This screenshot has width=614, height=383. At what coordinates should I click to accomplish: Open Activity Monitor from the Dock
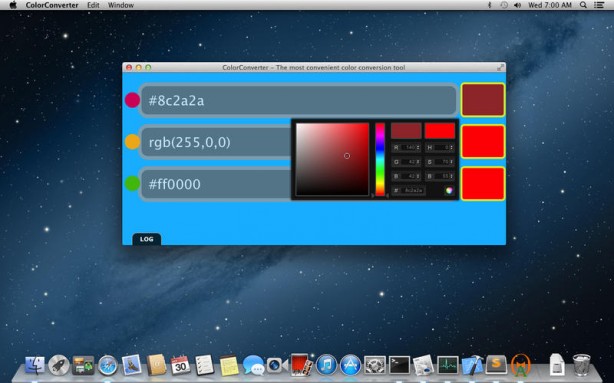pyautogui.click(x=448, y=365)
